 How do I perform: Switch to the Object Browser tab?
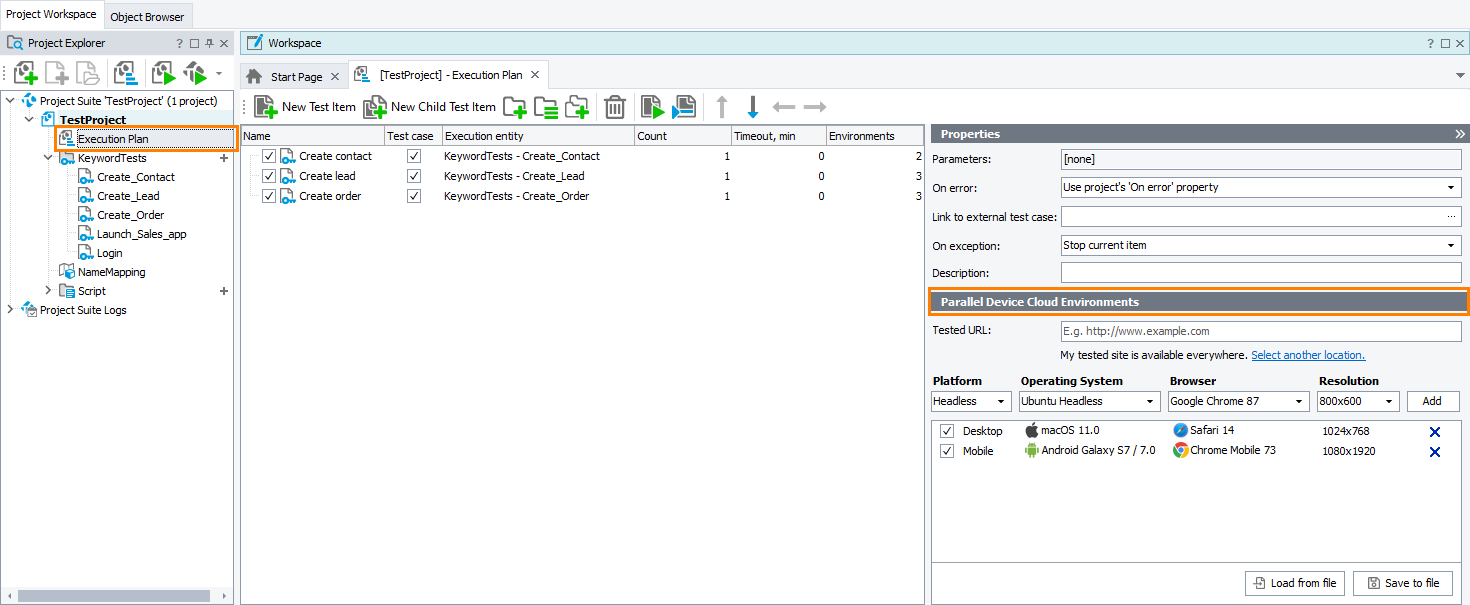147,16
